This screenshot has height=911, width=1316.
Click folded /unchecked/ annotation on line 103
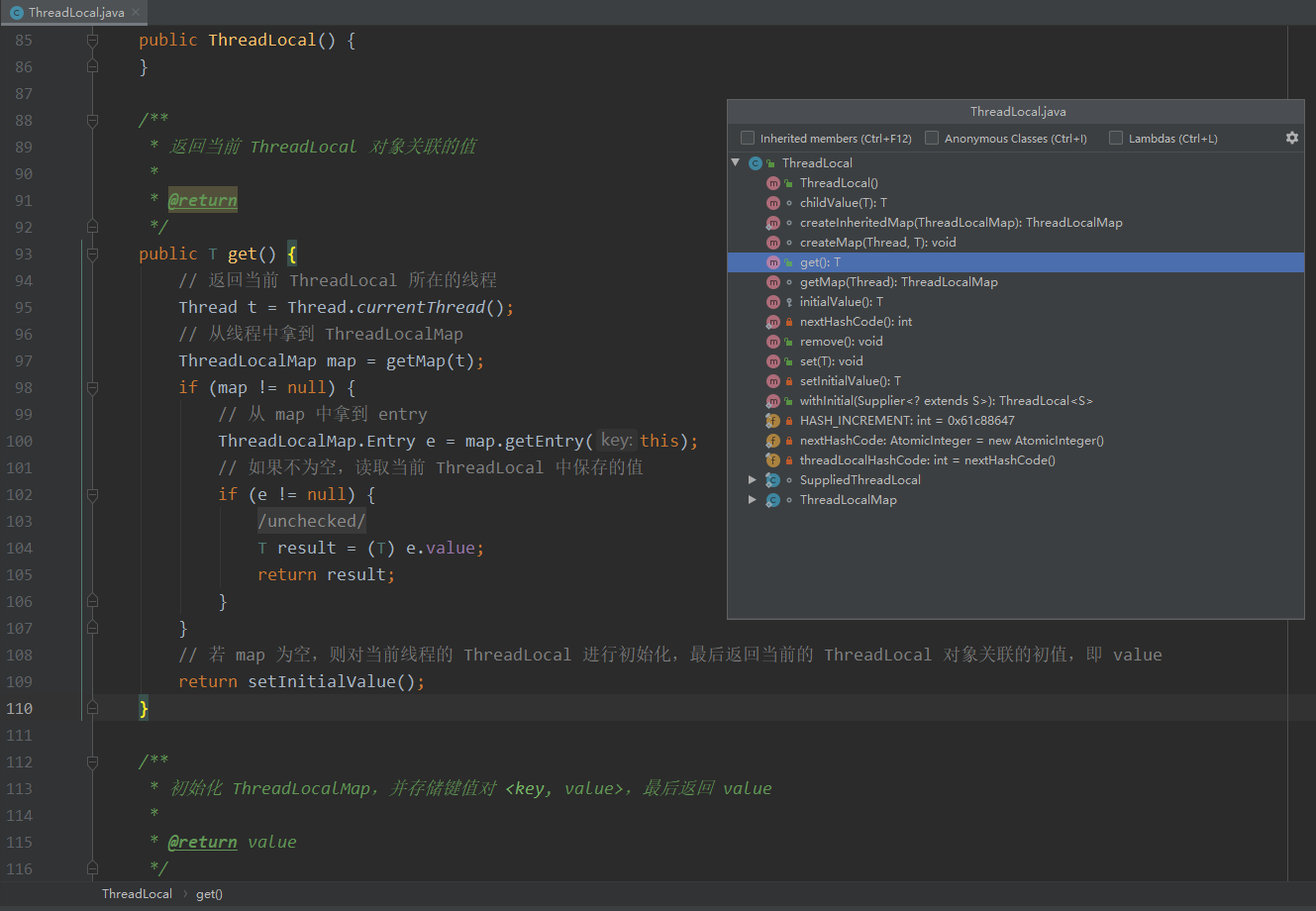pos(312,521)
